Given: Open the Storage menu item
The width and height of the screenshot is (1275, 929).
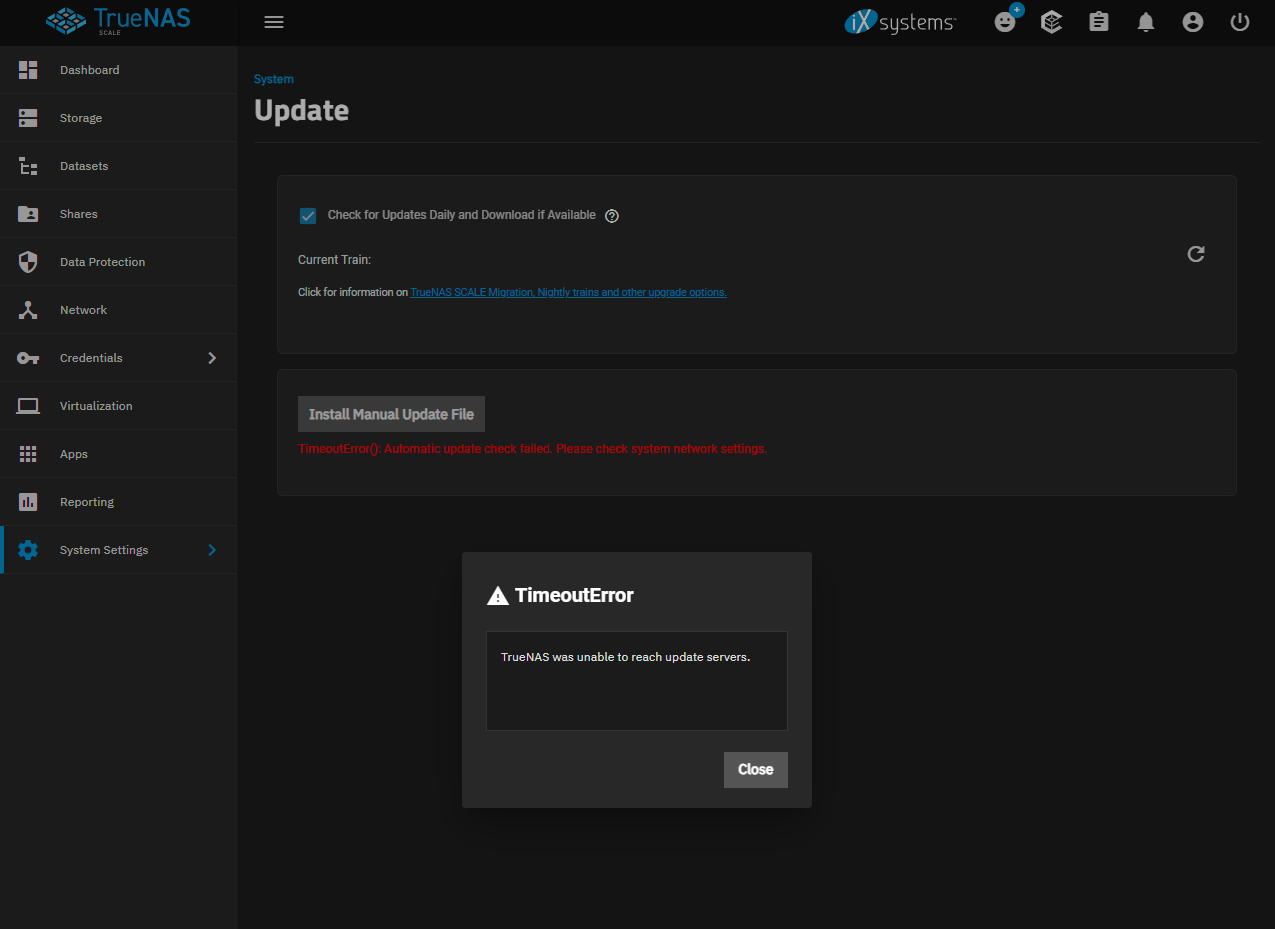Looking at the screenshot, I should pyautogui.click(x=118, y=118).
